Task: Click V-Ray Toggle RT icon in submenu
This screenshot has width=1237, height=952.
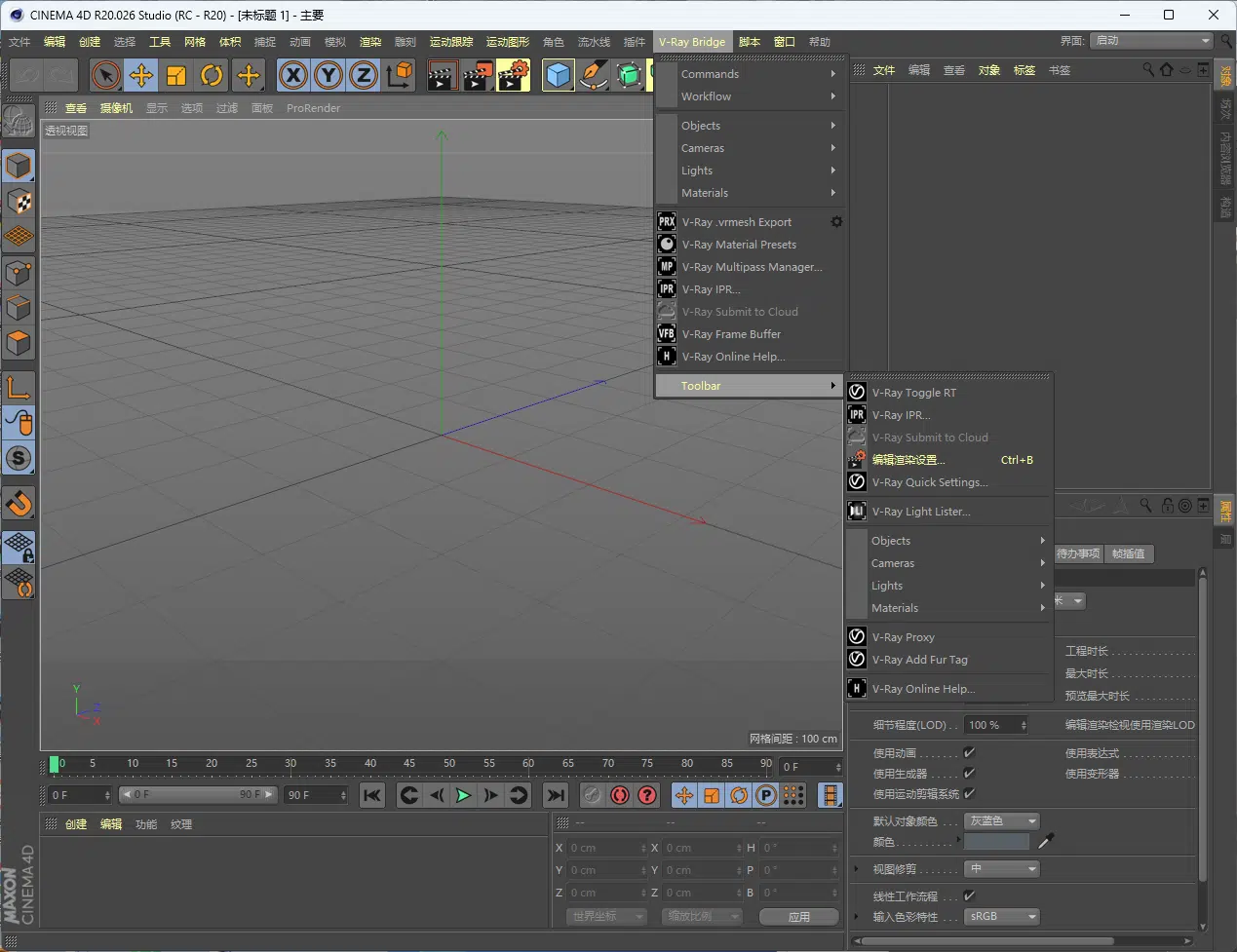Action: 857,393
